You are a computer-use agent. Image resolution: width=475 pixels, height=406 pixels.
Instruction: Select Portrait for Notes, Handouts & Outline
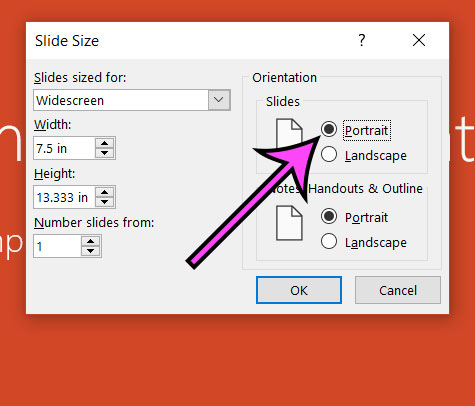[329, 216]
